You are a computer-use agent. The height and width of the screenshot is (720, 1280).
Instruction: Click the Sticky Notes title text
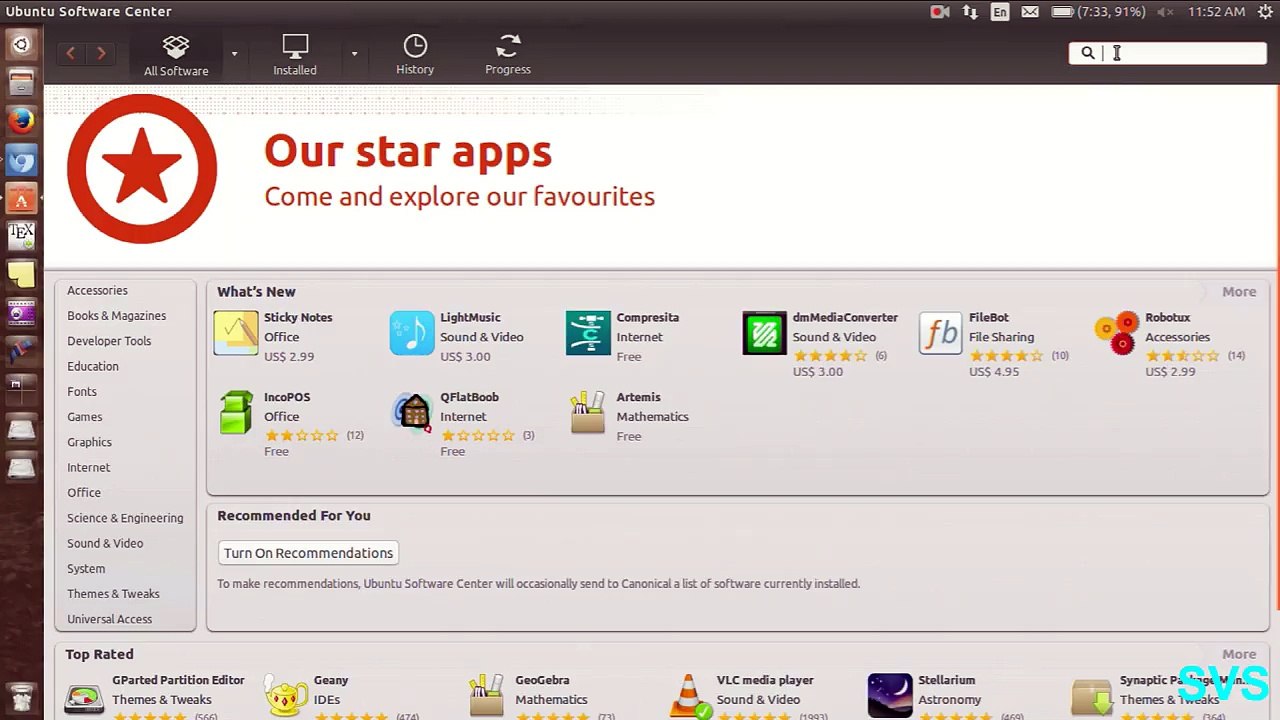pyautogui.click(x=298, y=317)
